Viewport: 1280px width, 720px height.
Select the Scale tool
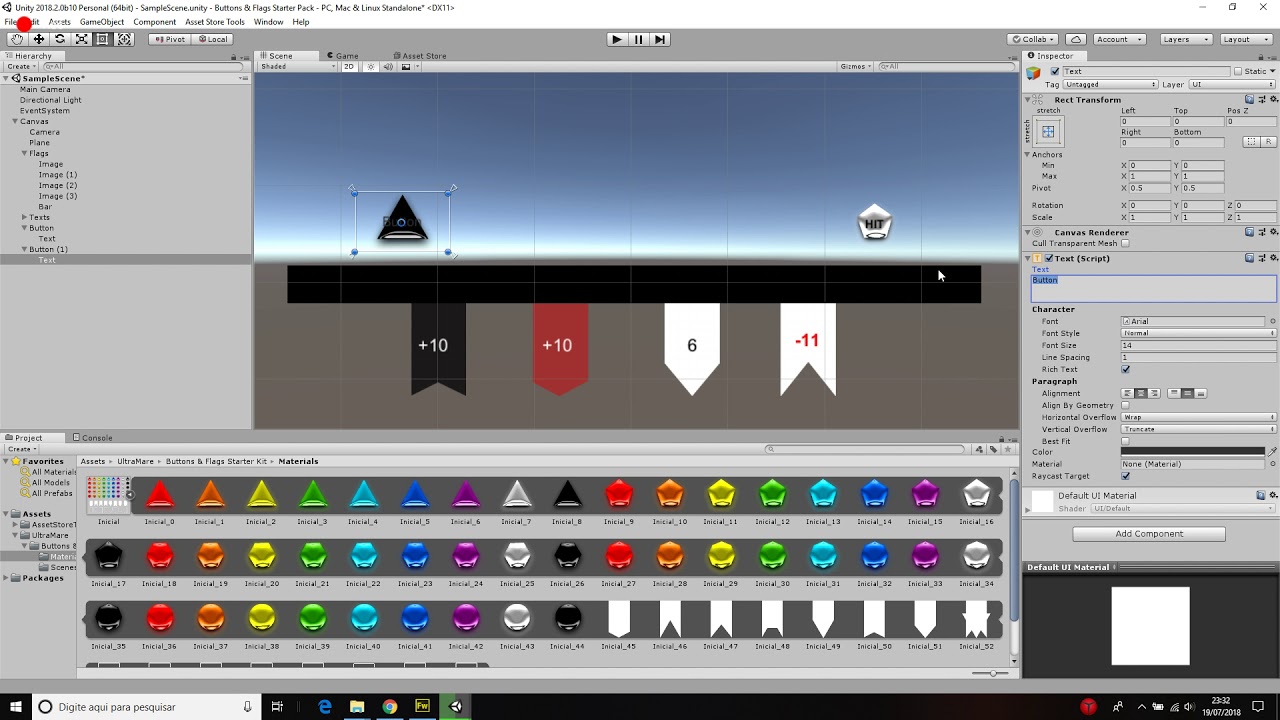(81, 39)
